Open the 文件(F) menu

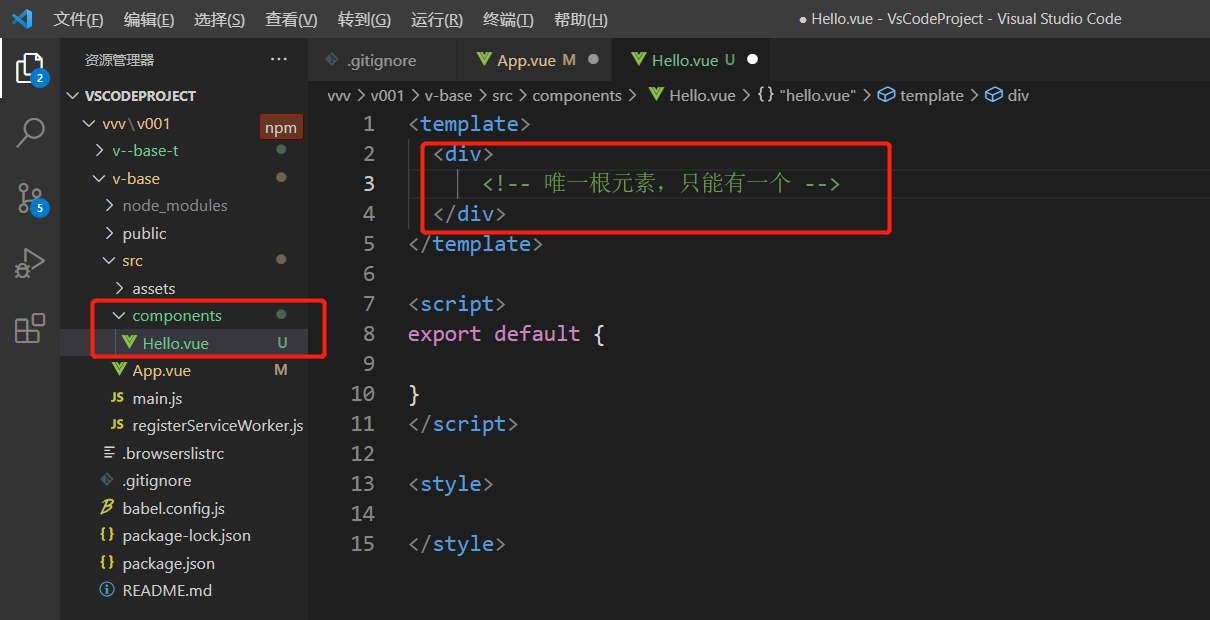click(79, 20)
